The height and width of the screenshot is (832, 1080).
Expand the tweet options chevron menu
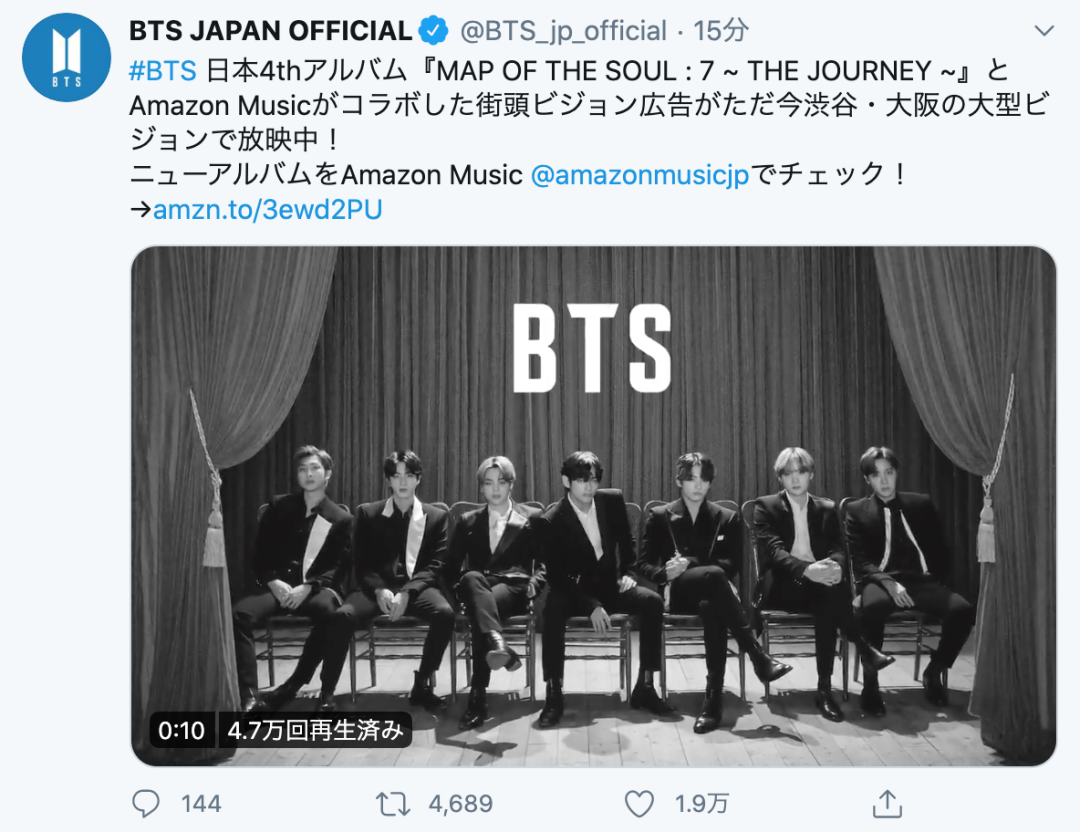[1044, 31]
